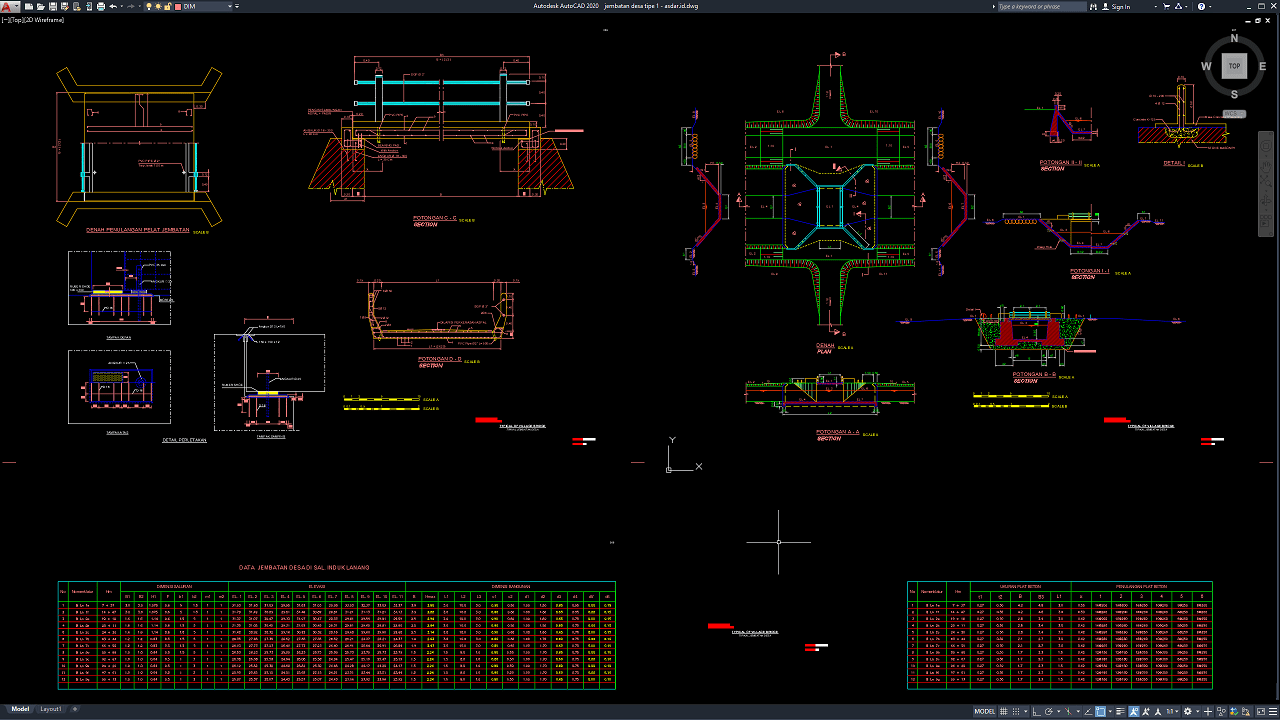Open the AutoCAD application menu button
Viewport: 1280px width, 720px height.
tap(9, 6)
